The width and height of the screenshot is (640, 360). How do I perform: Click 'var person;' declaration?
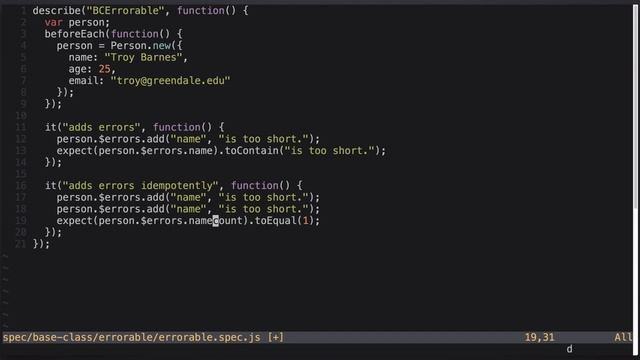(77, 22)
